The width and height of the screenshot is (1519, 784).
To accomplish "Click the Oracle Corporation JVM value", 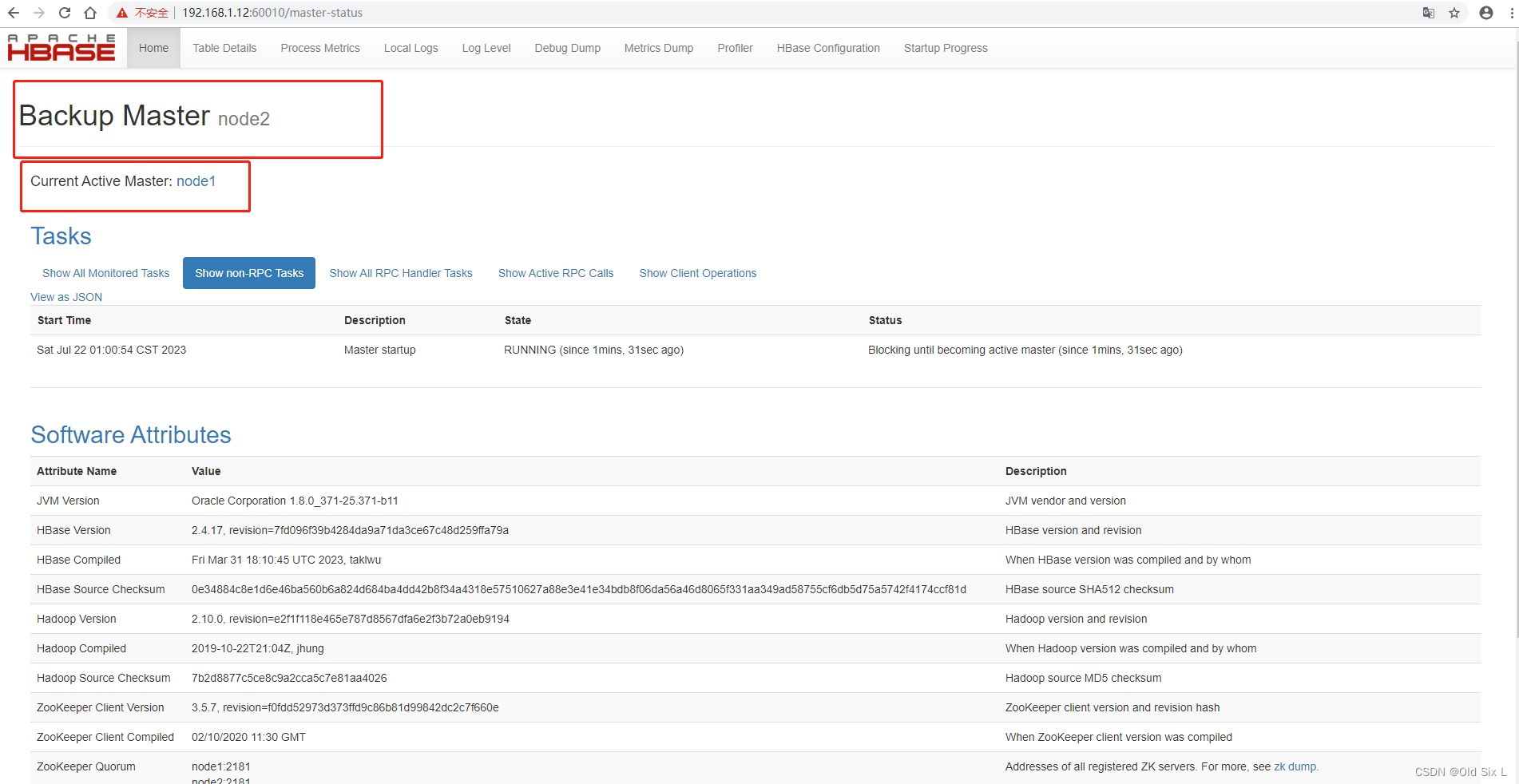I will (x=295, y=501).
